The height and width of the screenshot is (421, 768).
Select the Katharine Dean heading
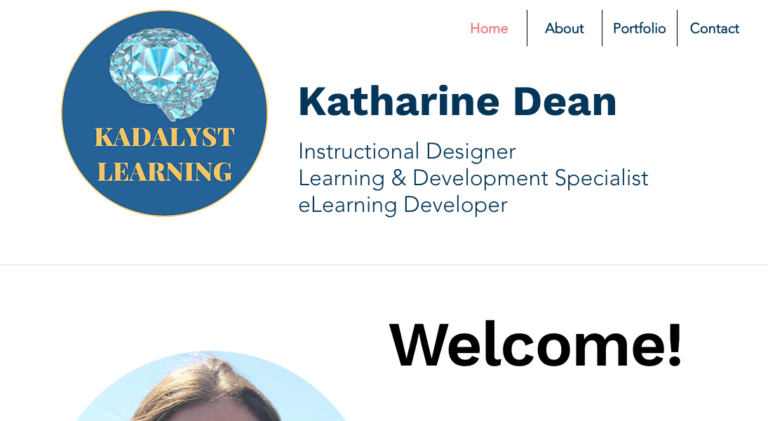tap(457, 102)
